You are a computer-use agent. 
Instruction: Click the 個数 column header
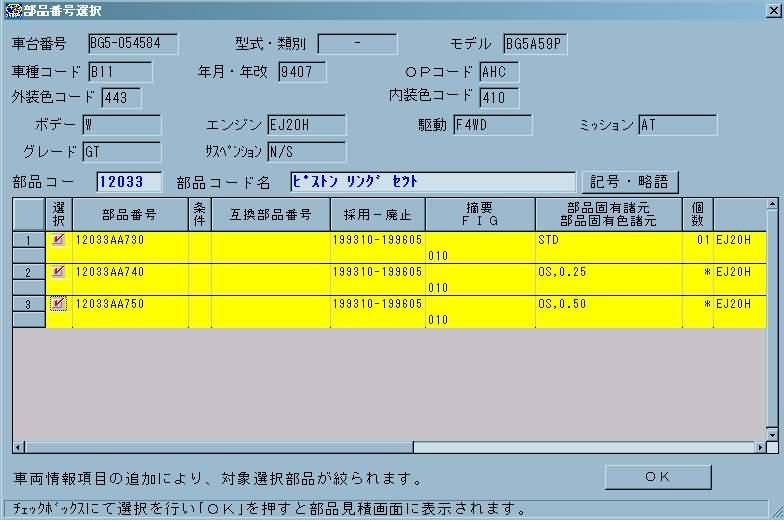click(698, 214)
